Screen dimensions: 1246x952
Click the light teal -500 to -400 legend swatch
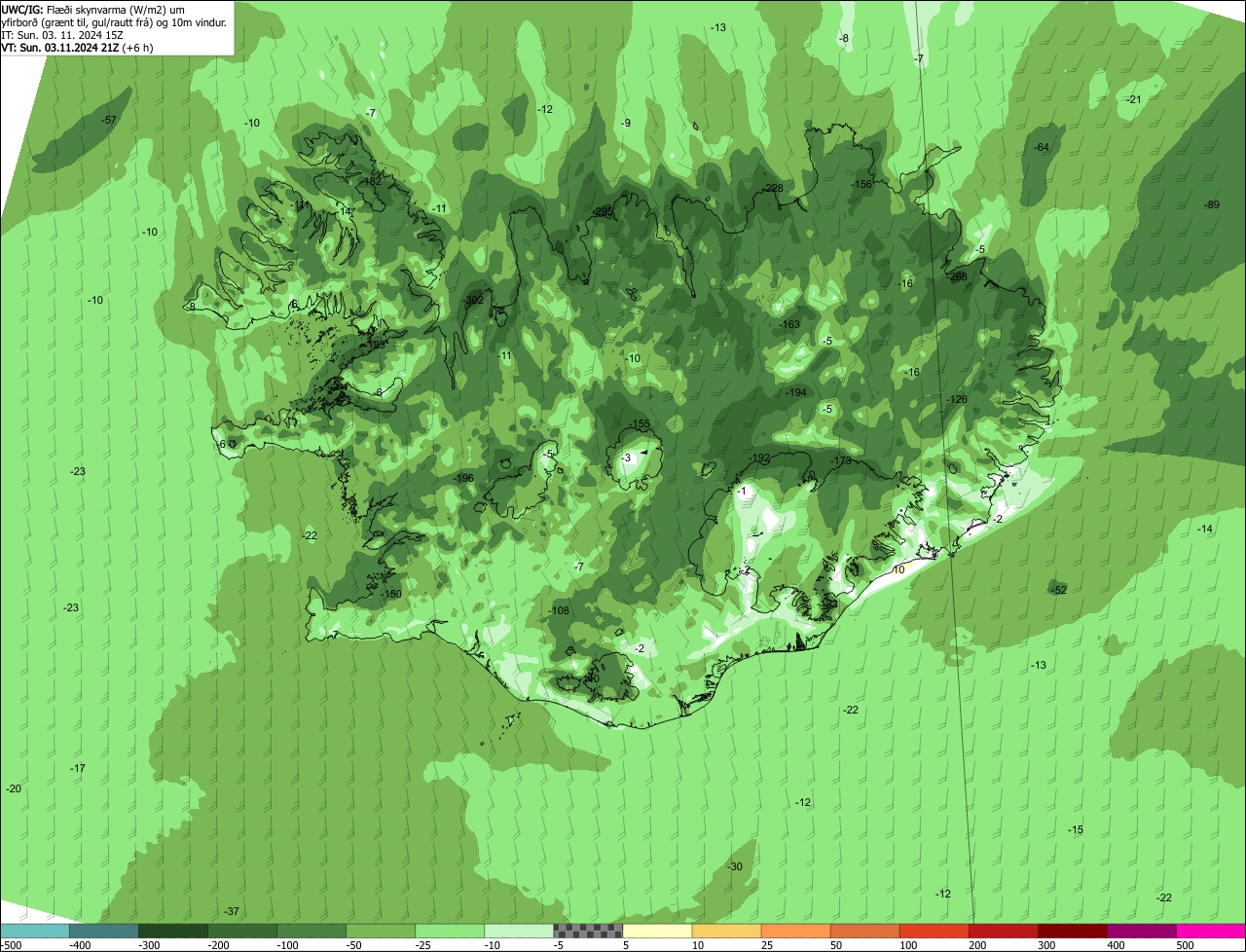click(35, 931)
